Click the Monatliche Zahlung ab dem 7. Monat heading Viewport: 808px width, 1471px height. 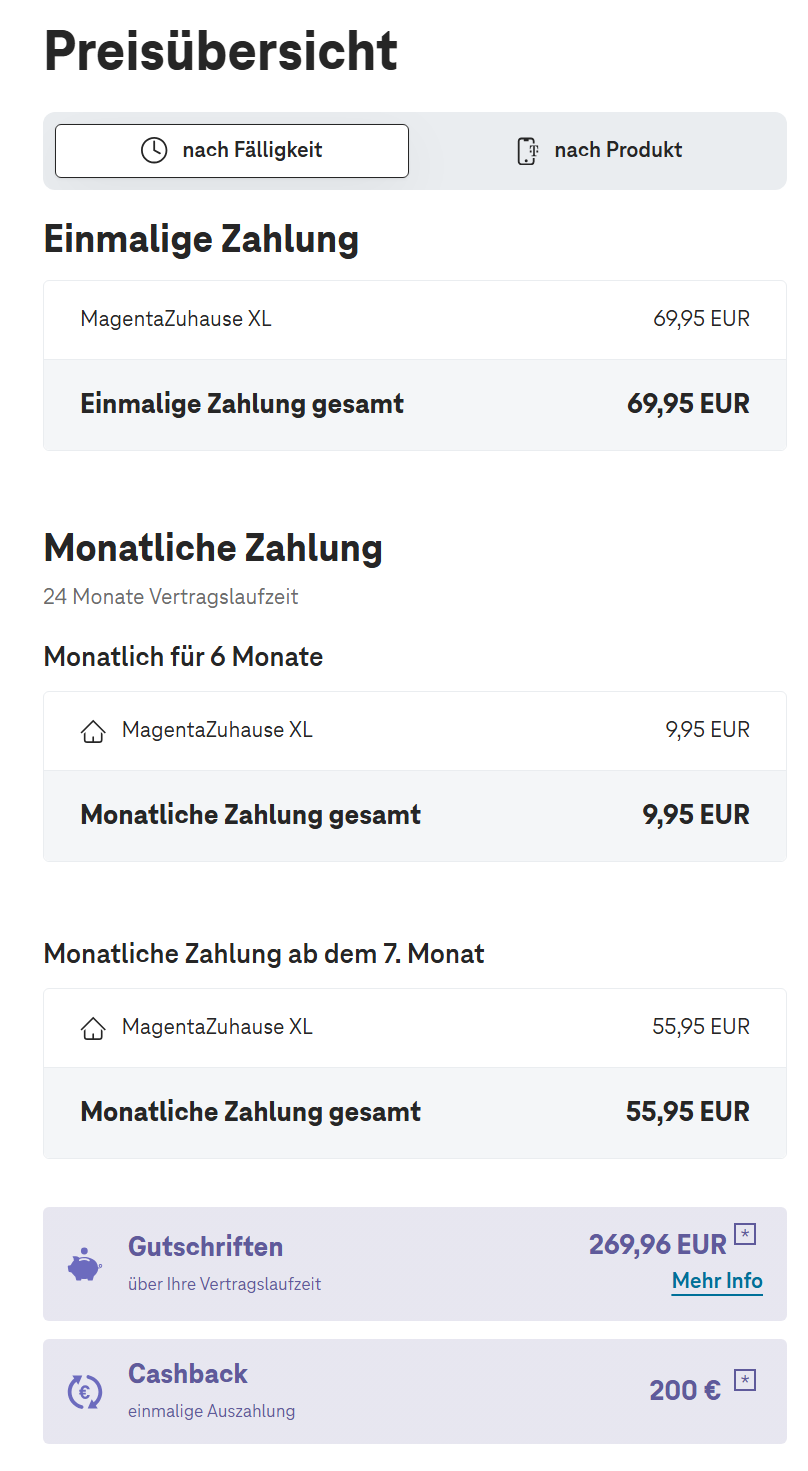[x=264, y=954]
